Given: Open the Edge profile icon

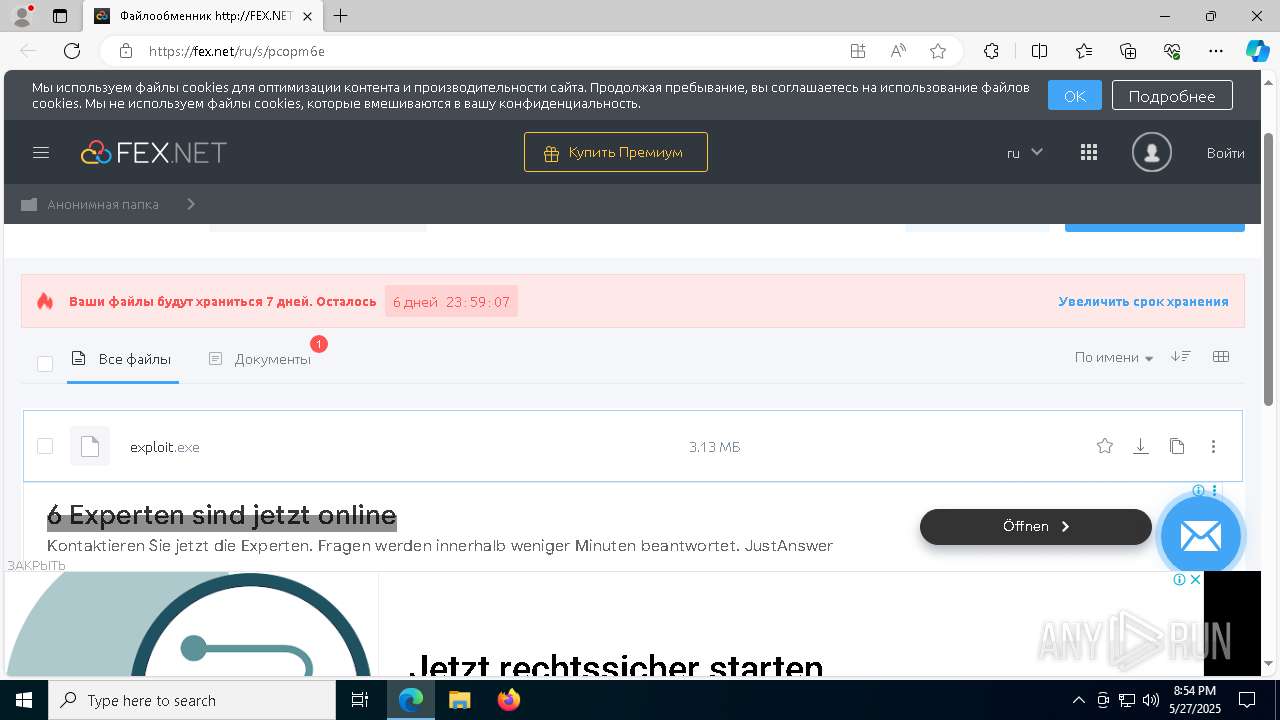Looking at the screenshot, I should (x=22, y=16).
